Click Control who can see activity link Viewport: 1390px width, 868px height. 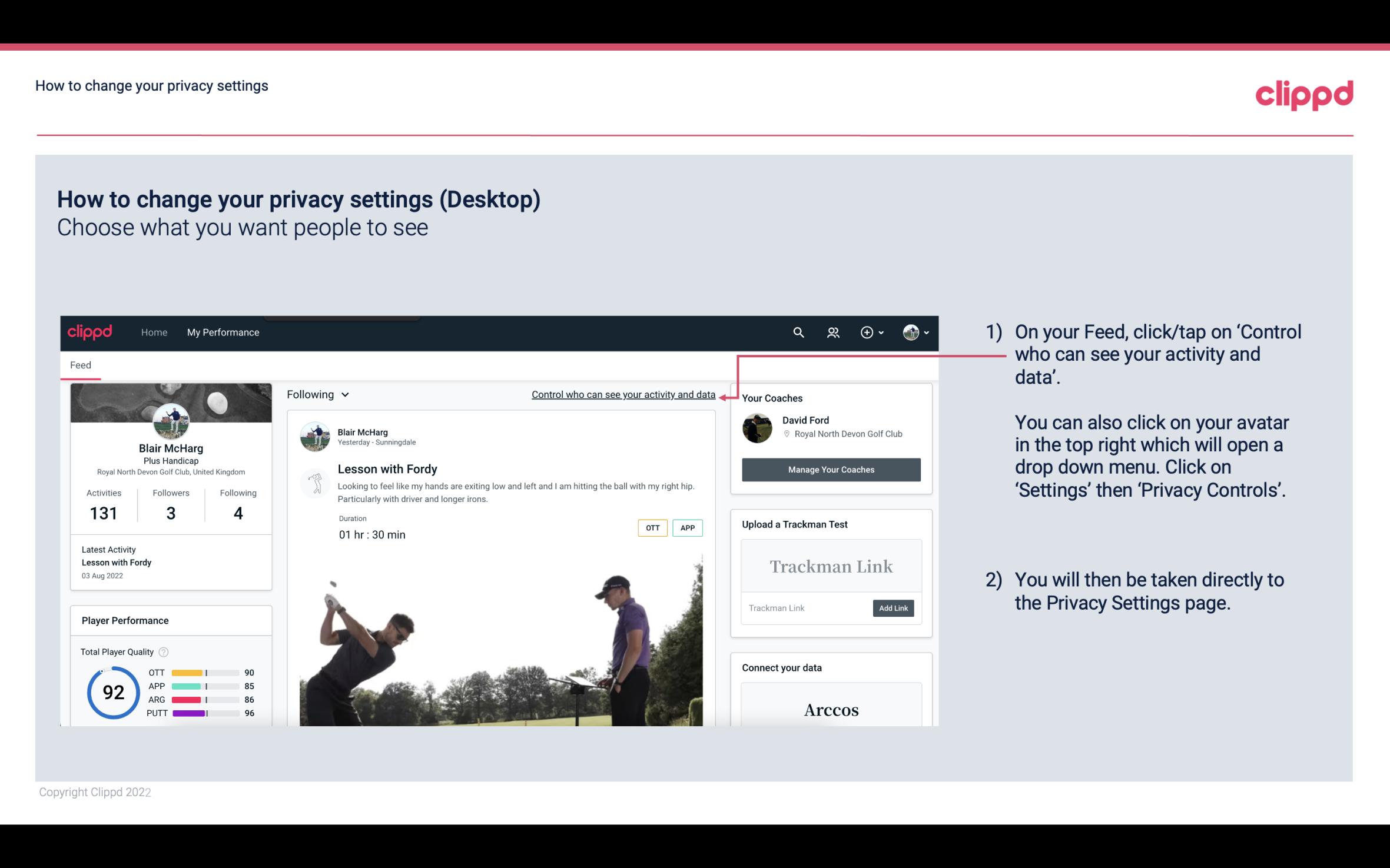click(623, 393)
